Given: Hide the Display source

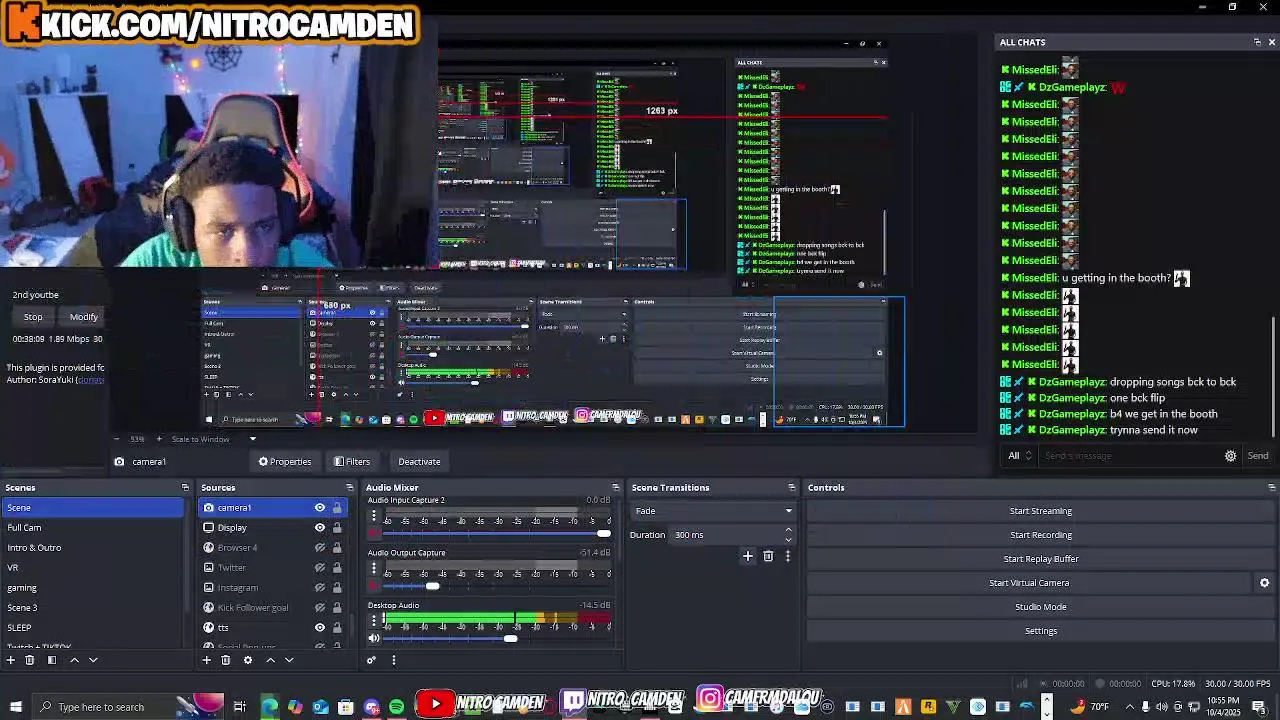Looking at the screenshot, I should coord(320,528).
